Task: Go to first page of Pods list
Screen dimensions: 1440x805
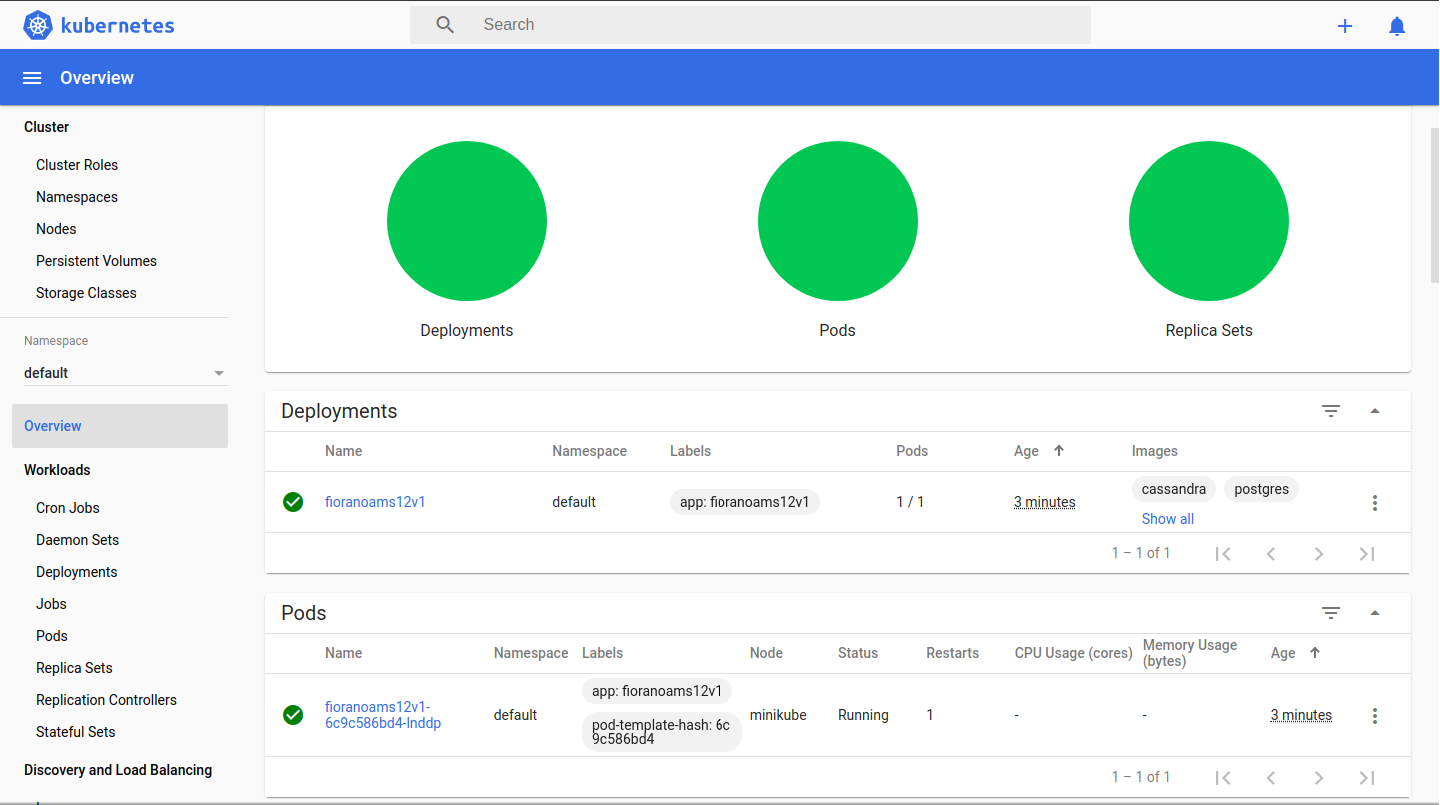Action: 1223,778
